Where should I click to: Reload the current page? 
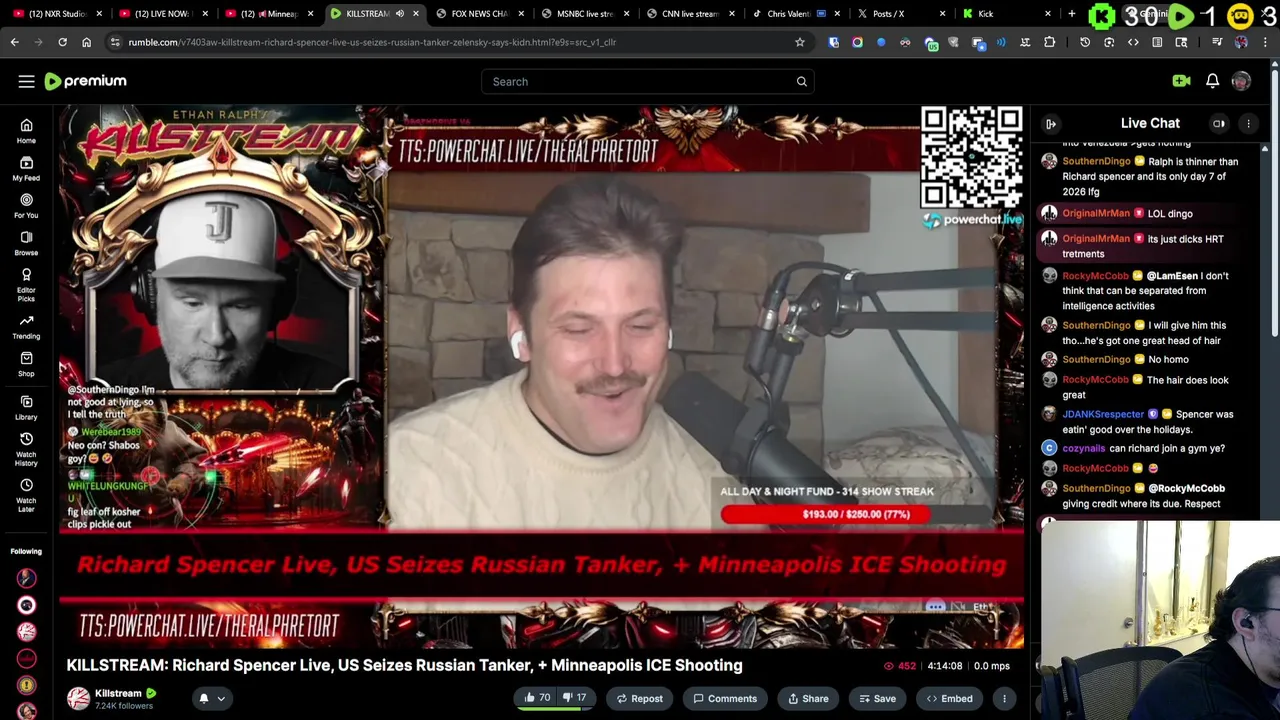(62, 42)
